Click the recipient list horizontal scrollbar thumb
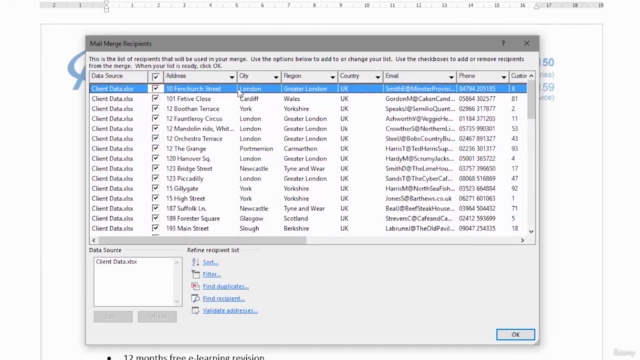The image size is (640, 360). click(x=202, y=240)
